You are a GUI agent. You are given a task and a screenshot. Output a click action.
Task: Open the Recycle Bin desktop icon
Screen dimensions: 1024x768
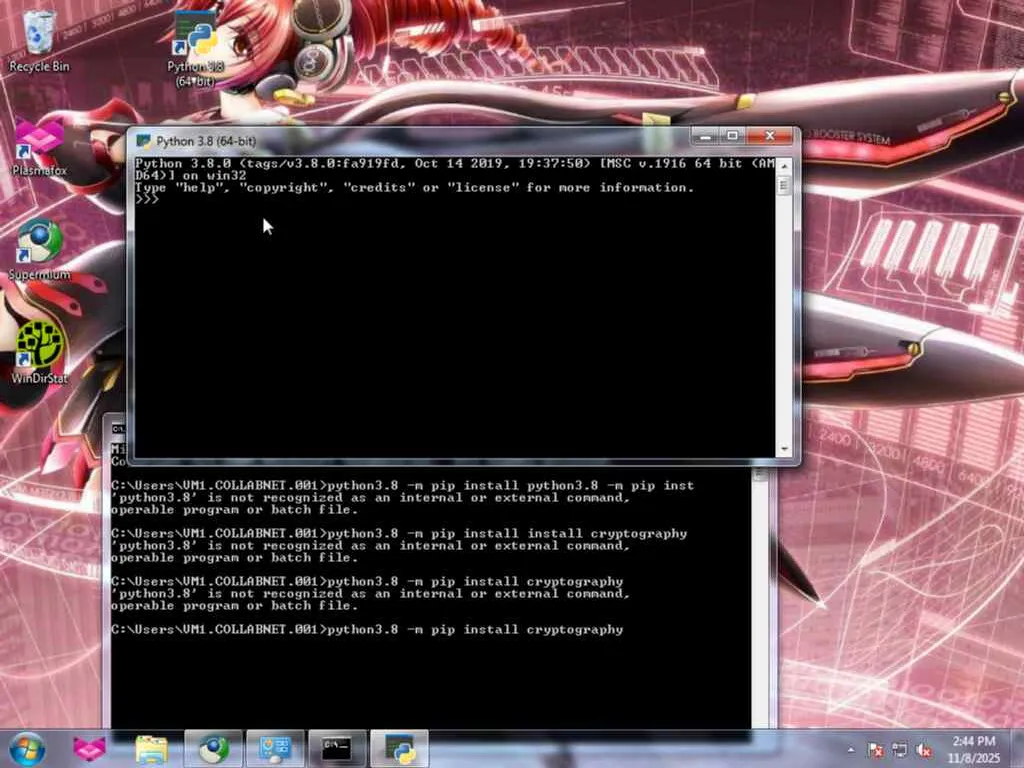pos(39,40)
